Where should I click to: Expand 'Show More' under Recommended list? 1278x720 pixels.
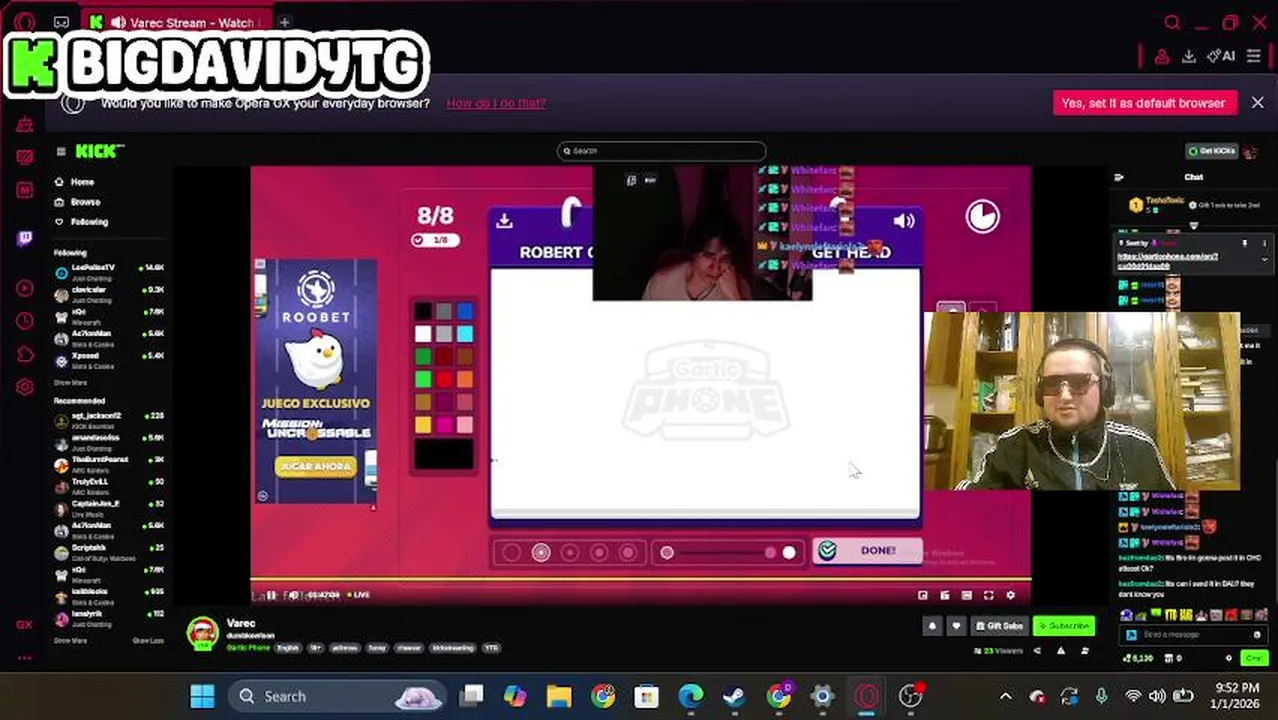click(70, 641)
